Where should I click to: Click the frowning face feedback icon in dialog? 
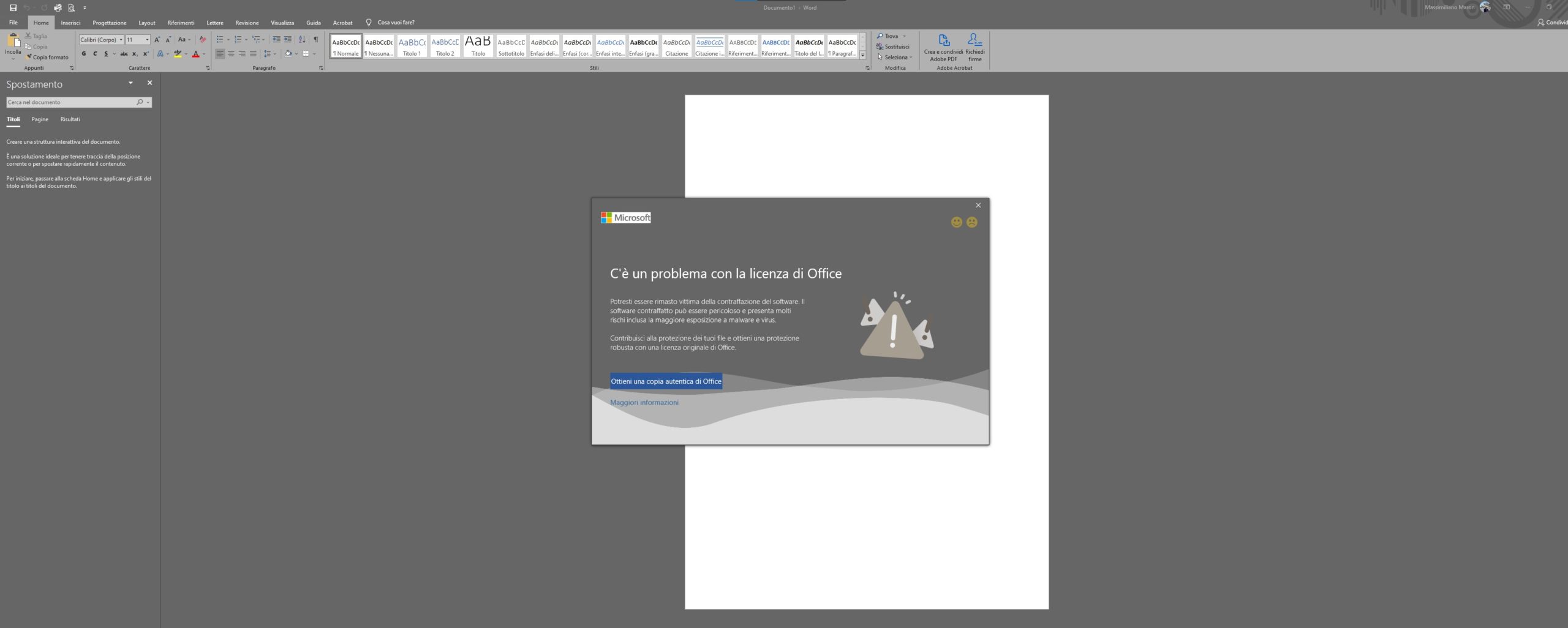tap(972, 222)
